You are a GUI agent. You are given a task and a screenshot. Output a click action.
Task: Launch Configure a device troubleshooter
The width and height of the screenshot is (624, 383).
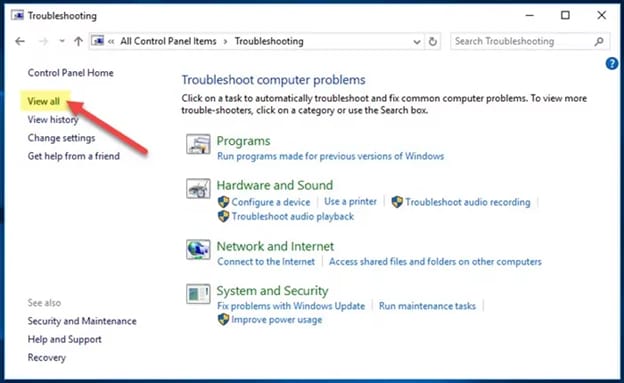click(x=271, y=202)
